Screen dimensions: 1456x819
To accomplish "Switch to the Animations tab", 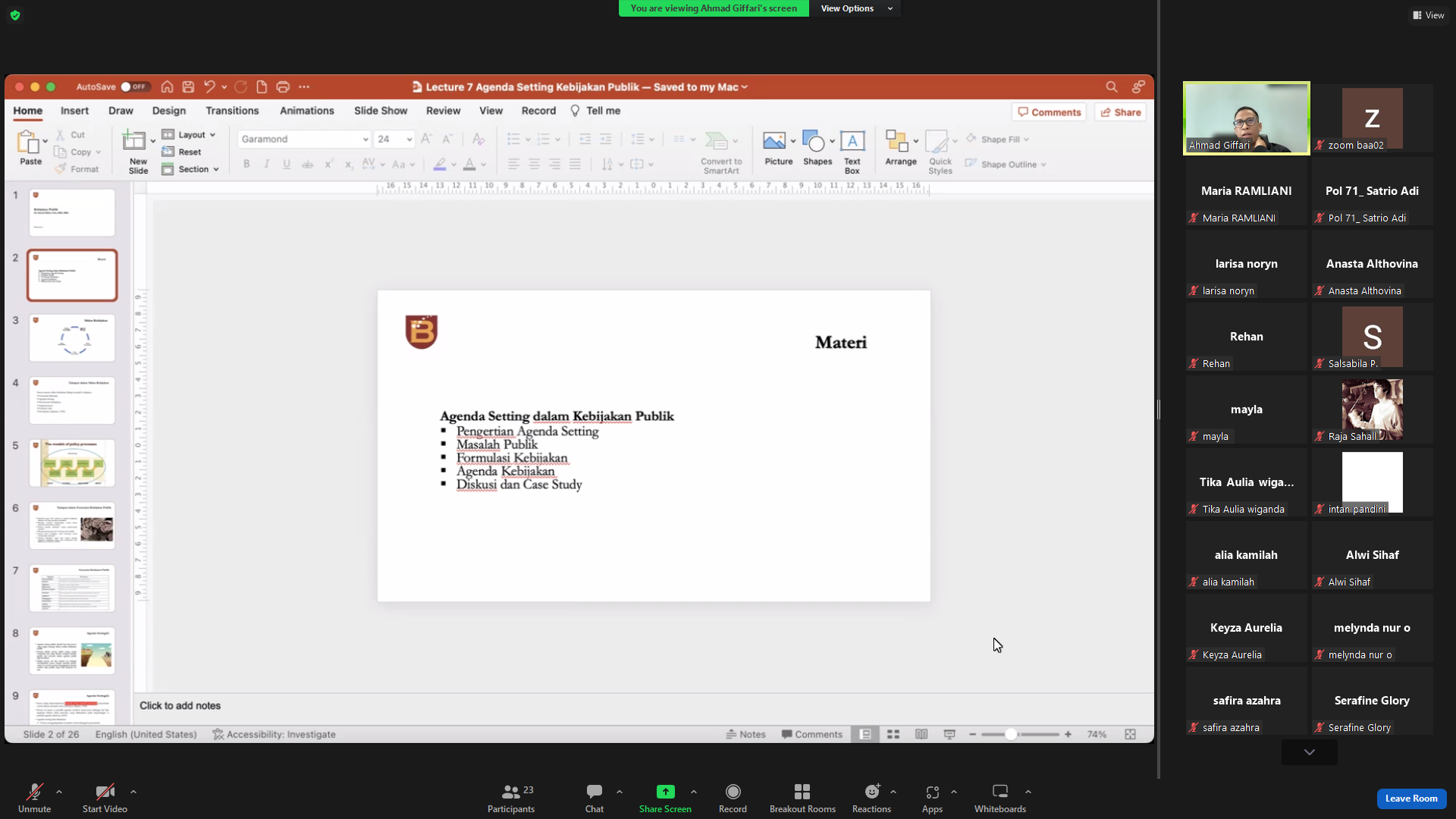I will tap(306, 111).
